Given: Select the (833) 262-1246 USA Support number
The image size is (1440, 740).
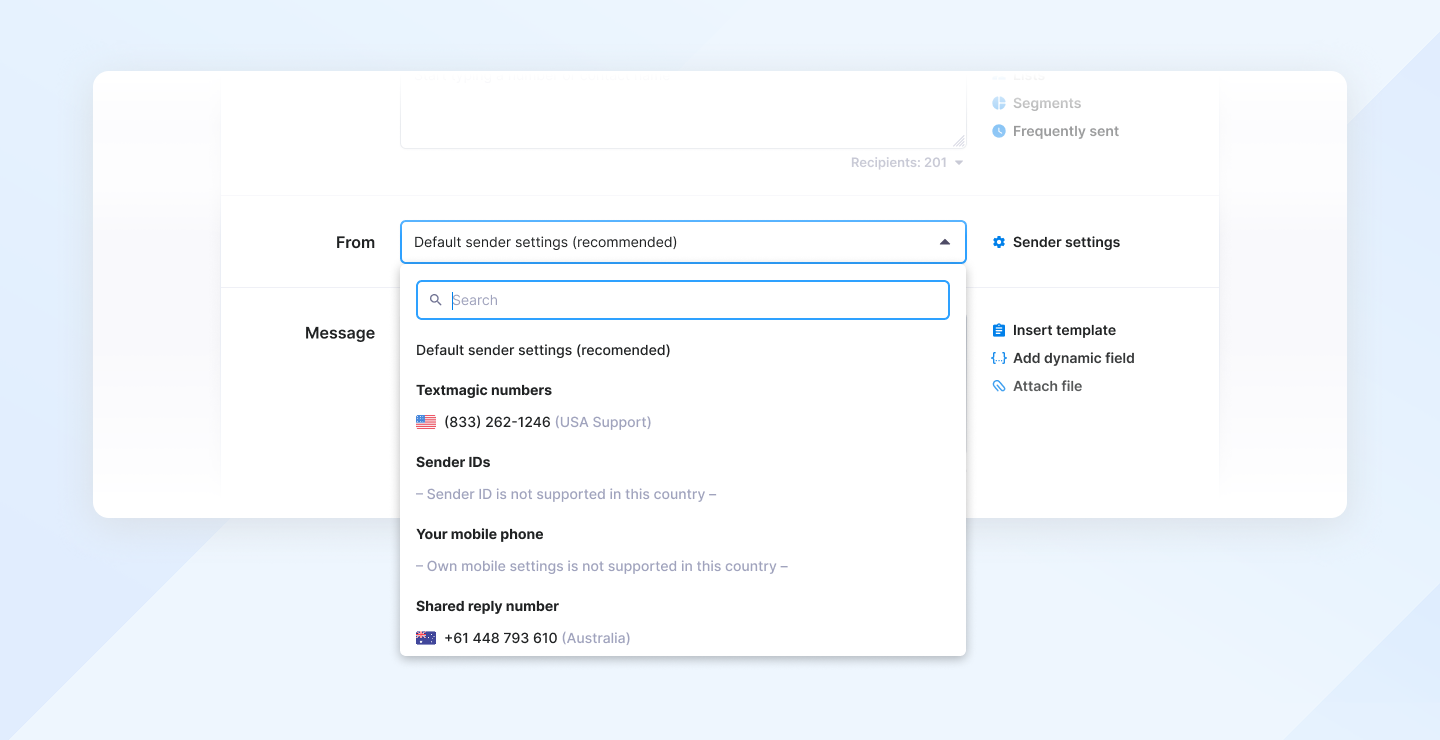Looking at the screenshot, I should (497, 422).
